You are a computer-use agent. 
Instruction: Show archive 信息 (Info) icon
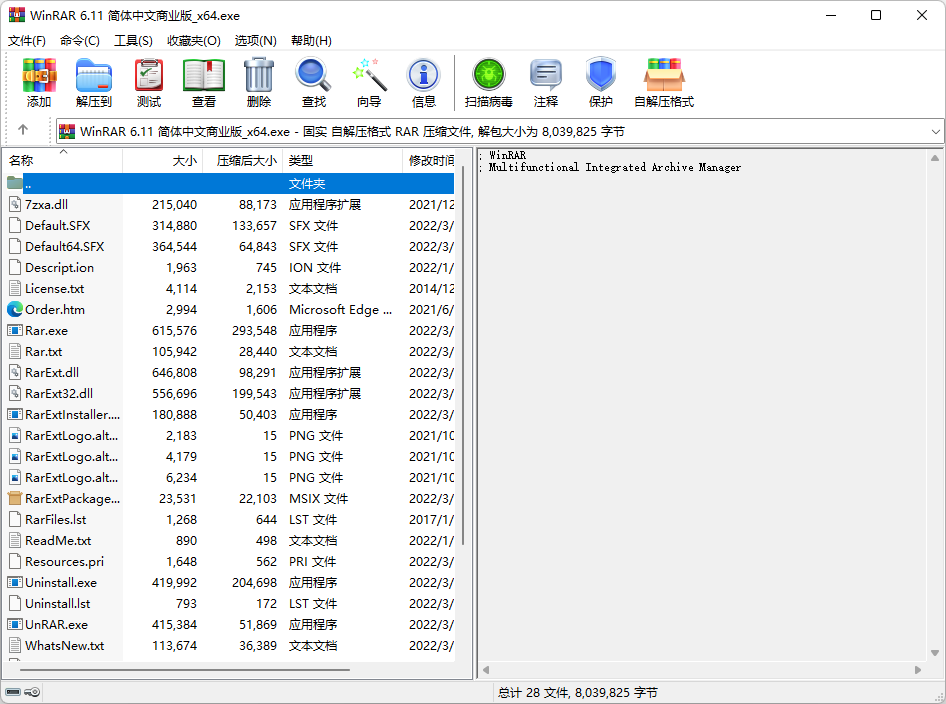click(424, 76)
